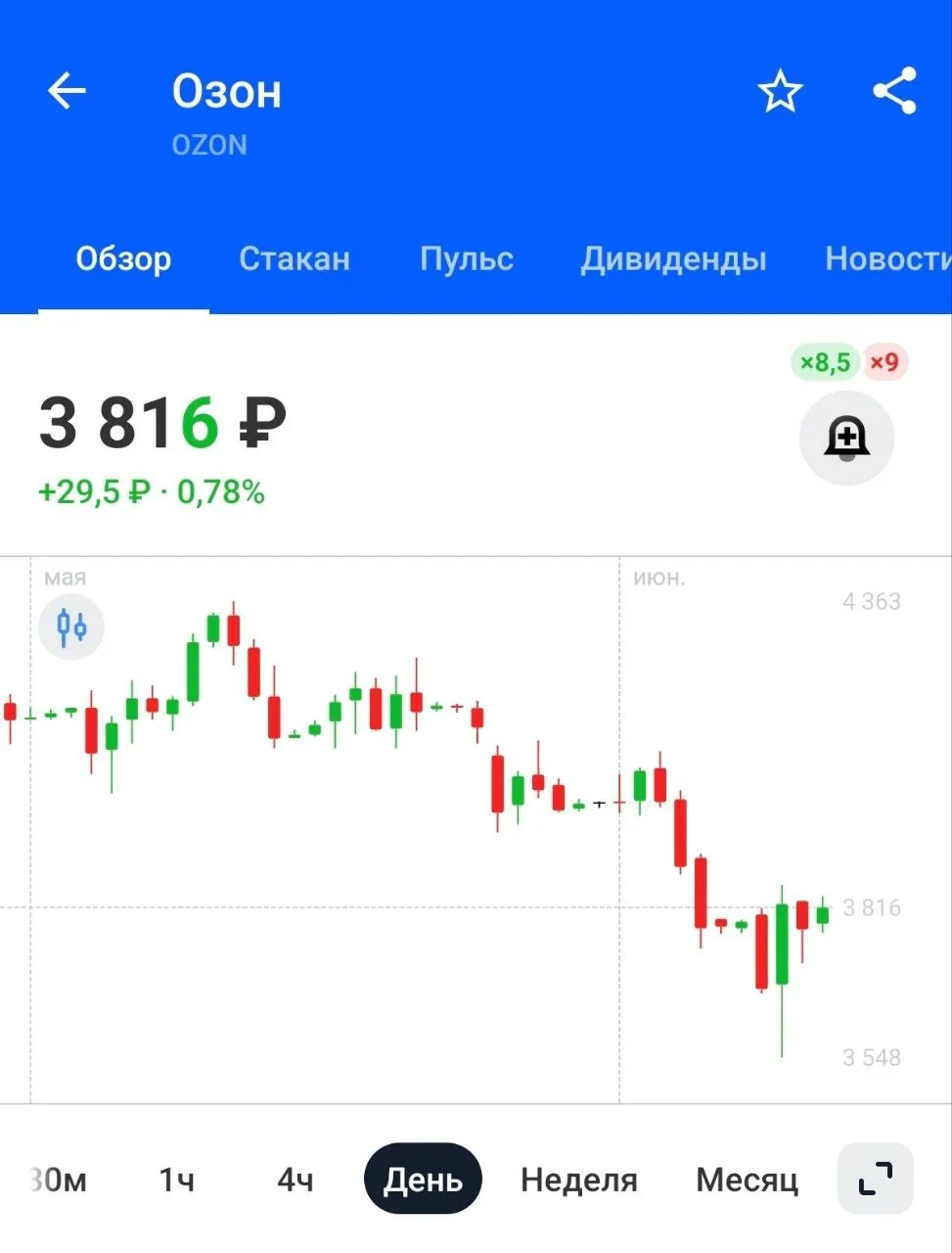Go back with the left arrow
Image resolution: width=952 pixels, height=1253 pixels.
67,92
